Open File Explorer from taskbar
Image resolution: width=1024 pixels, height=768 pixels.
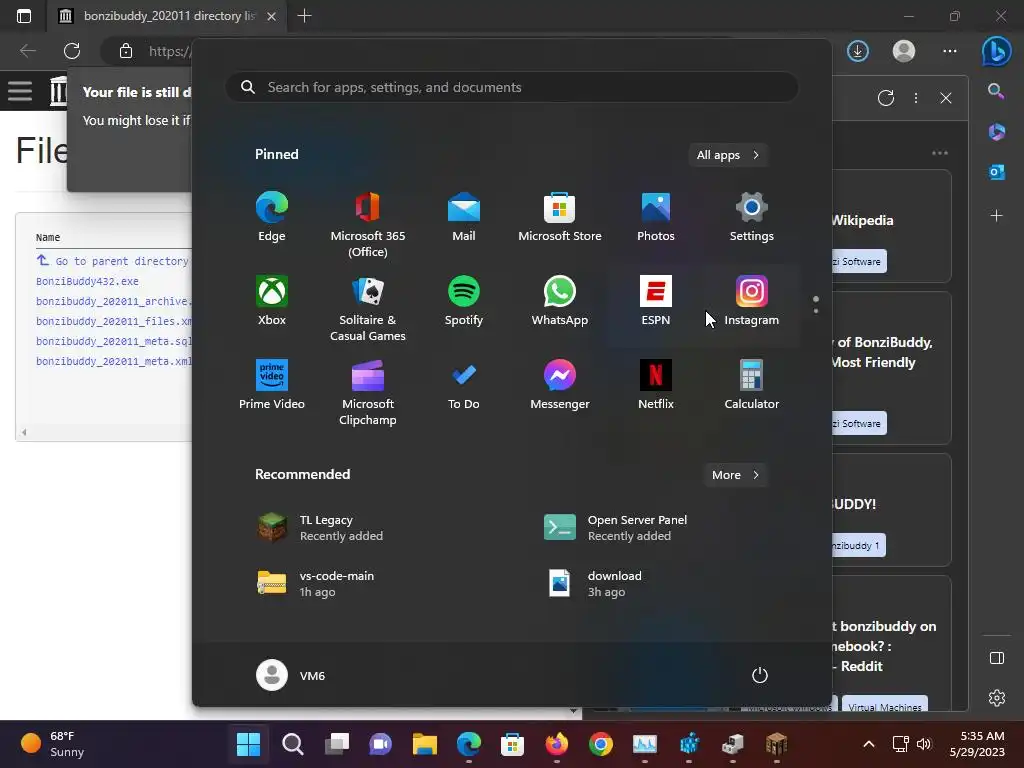pyautogui.click(x=424, y=744)
